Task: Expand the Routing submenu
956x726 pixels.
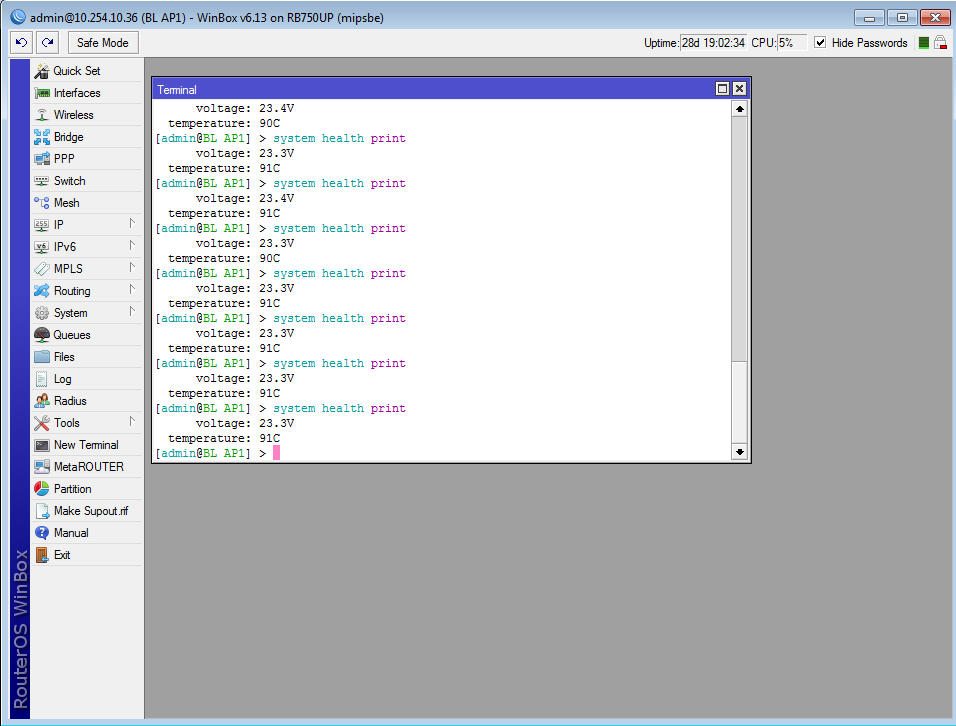Action: tap(131, 290)
